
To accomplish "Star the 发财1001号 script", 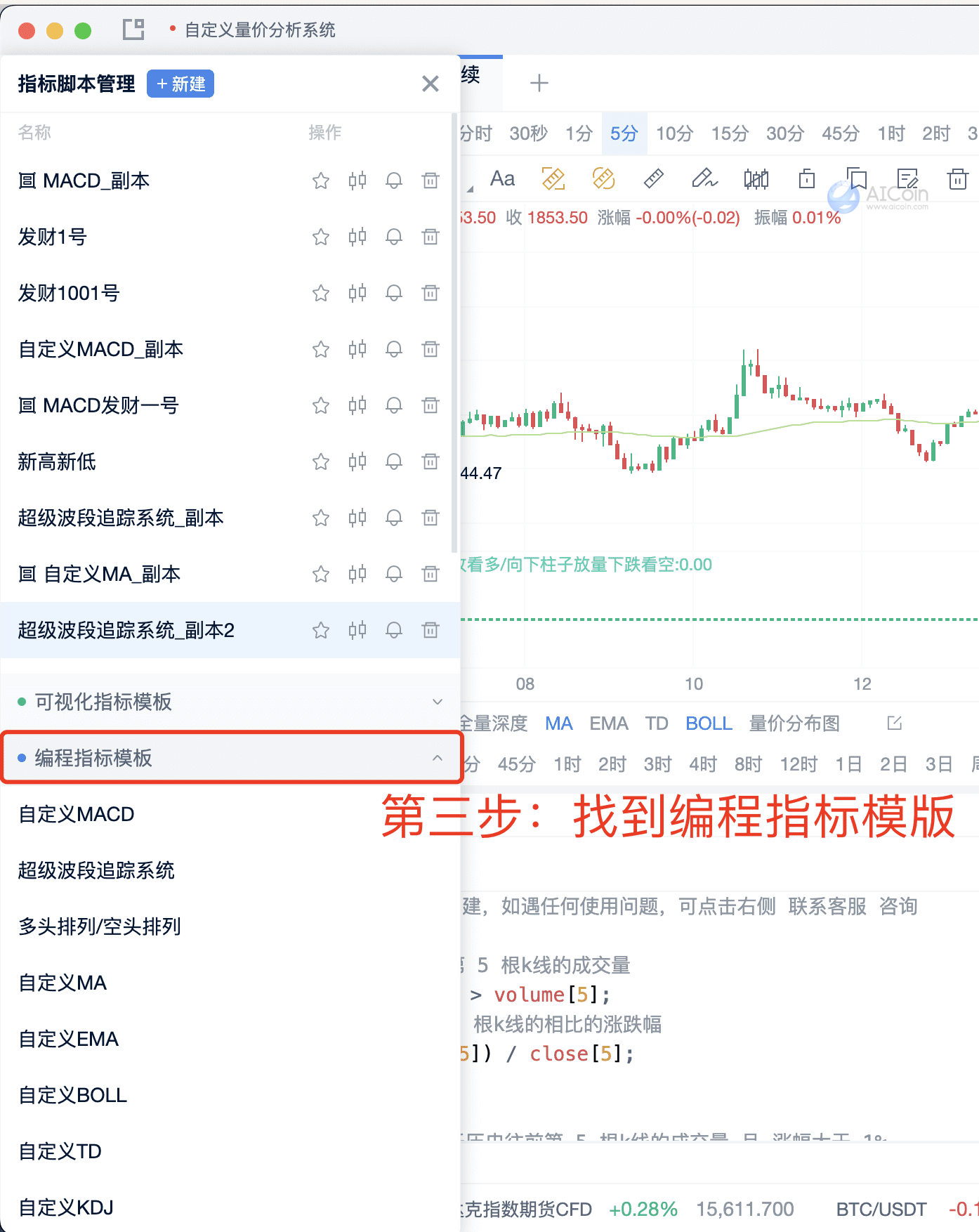I will click(x=321, y=293).
